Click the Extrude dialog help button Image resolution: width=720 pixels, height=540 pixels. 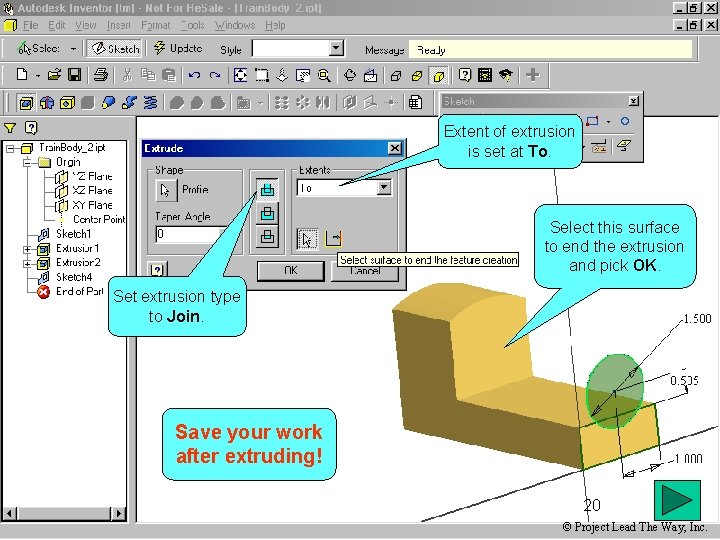[x=158, y=270]
